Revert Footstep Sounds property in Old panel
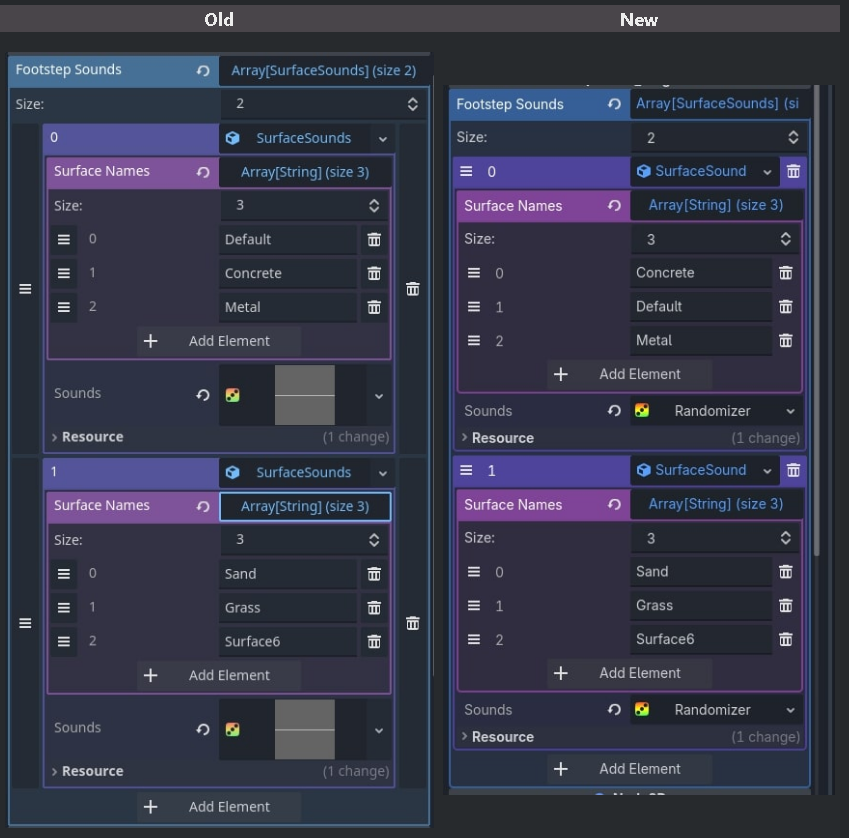 (203, 71)
